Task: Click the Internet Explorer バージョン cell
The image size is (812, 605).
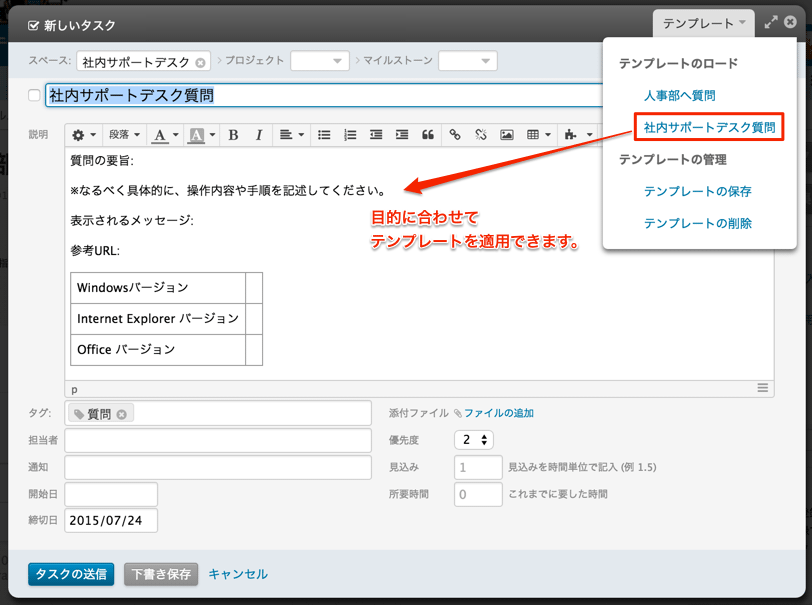Action: pyautogui.click(x=158, y=319)
